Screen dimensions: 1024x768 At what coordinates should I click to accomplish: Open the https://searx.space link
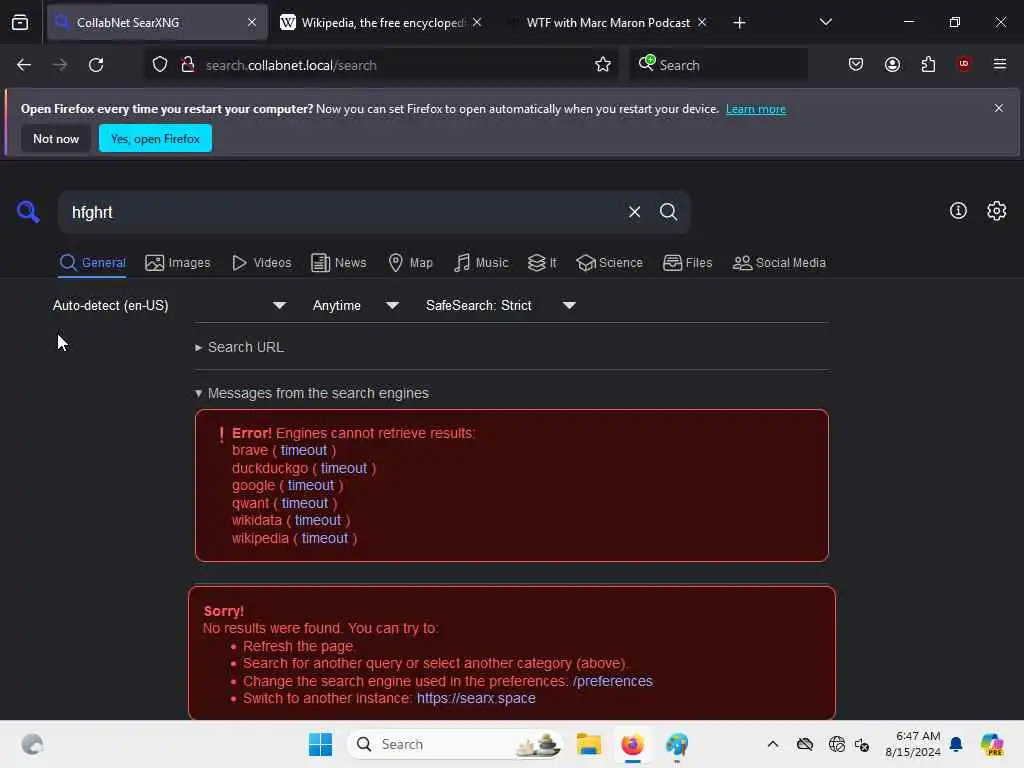(476, 698)
